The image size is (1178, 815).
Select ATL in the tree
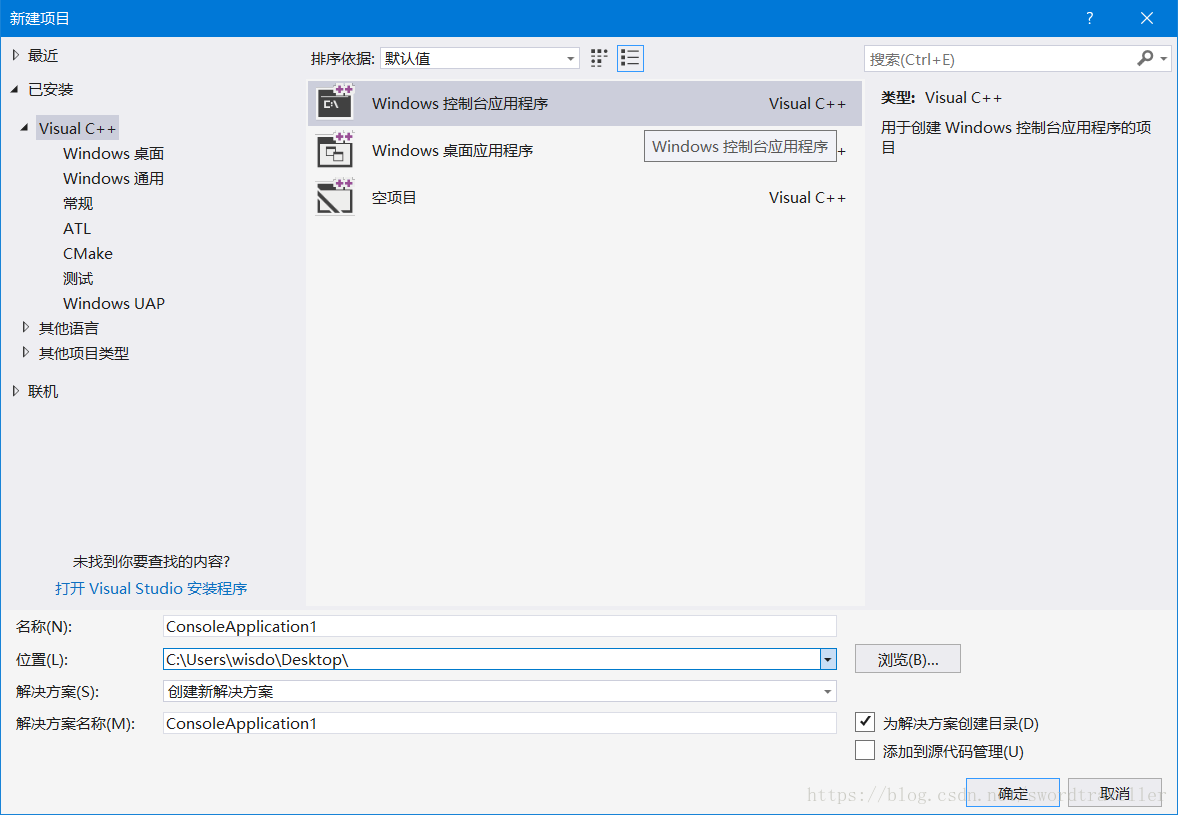click(x=77, y=228)
